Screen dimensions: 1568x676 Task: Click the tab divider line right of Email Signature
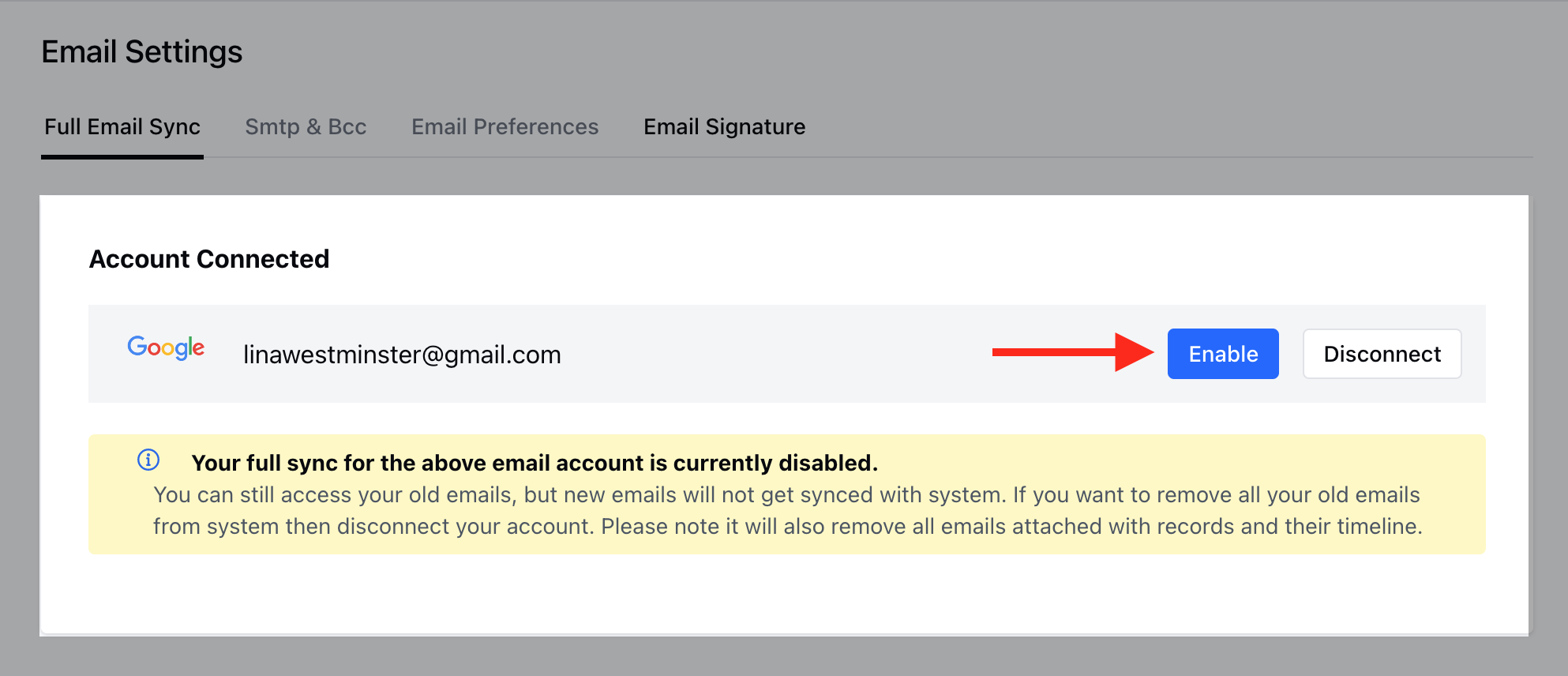click(1168, 157)
